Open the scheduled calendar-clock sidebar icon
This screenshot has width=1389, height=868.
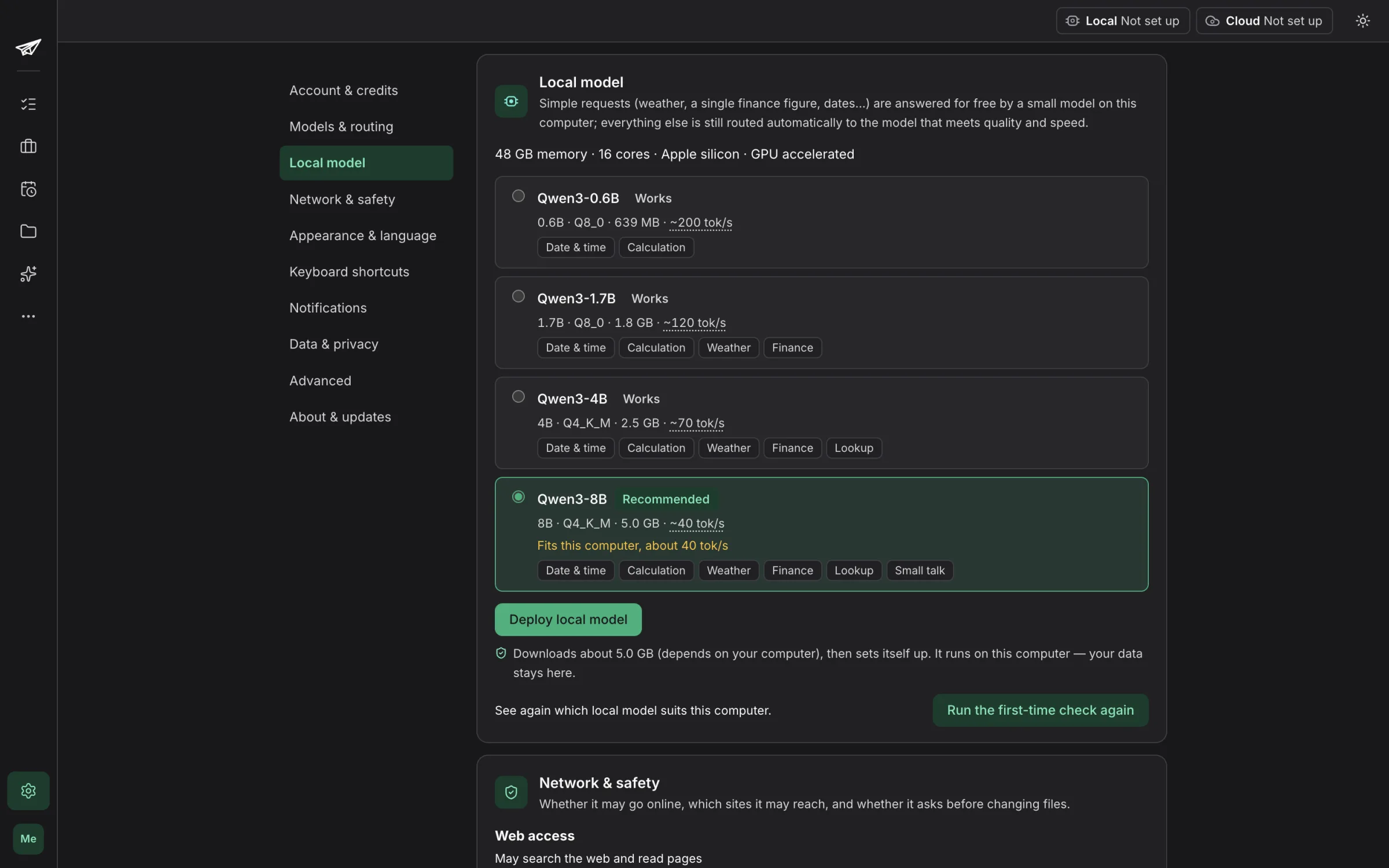tap(28, 189)
